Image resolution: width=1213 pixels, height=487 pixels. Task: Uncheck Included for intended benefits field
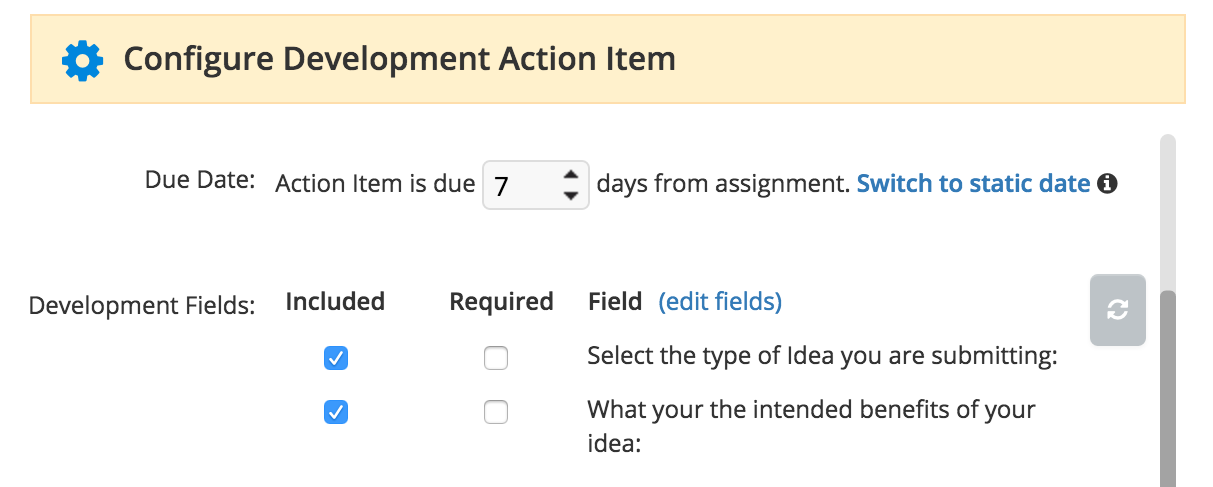[x=336, y=412]
